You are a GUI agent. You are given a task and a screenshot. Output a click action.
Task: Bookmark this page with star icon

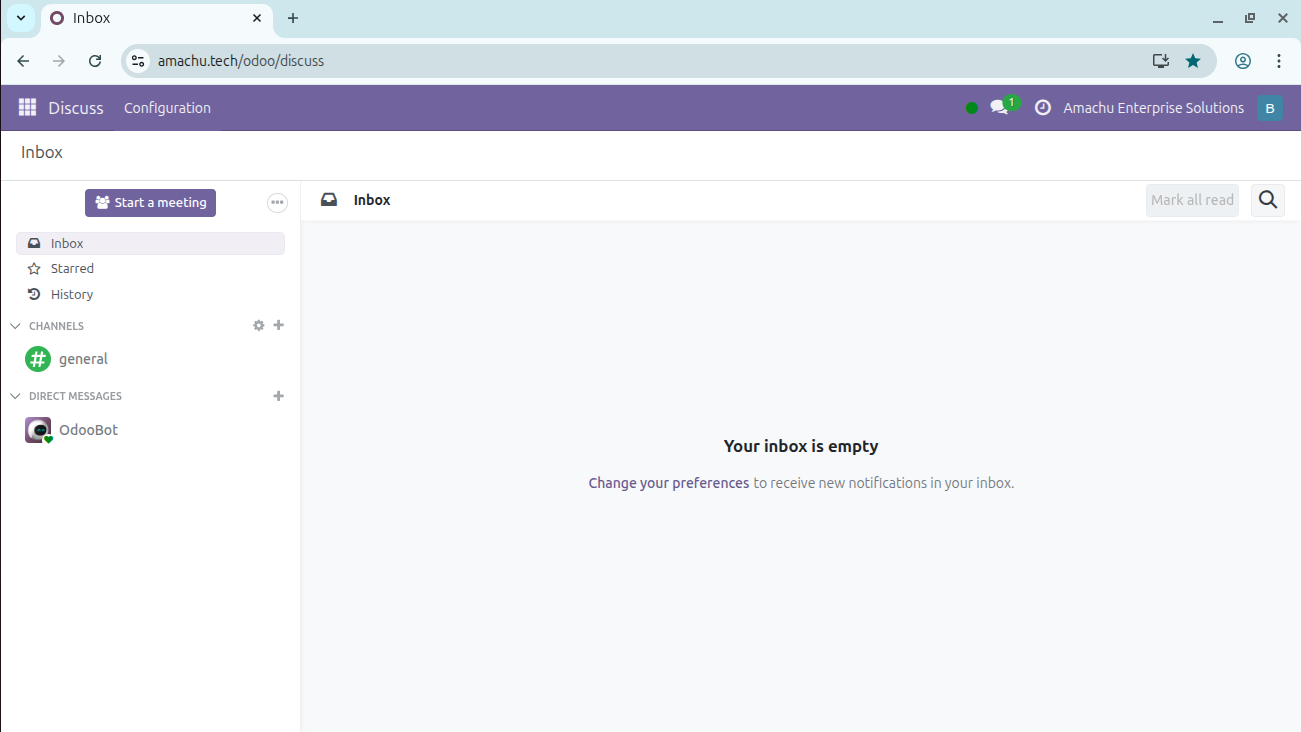(x=1192, y=61)
